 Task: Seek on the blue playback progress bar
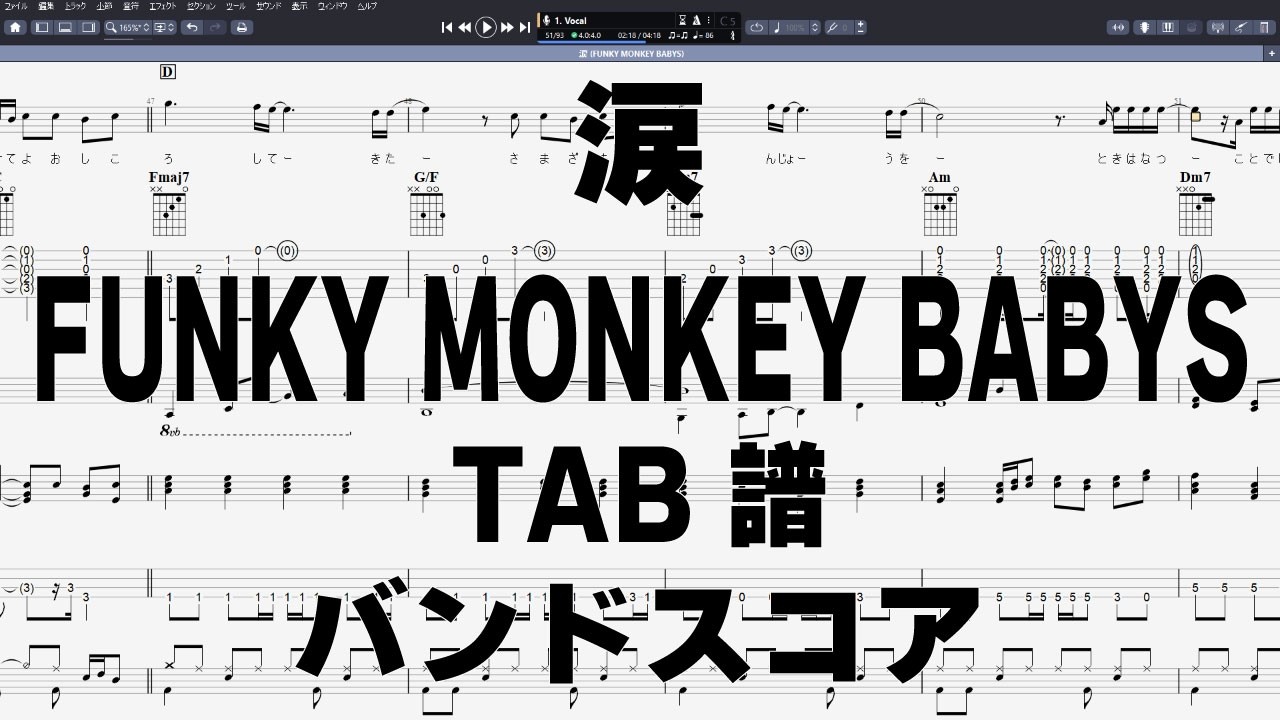coord(592,42)
